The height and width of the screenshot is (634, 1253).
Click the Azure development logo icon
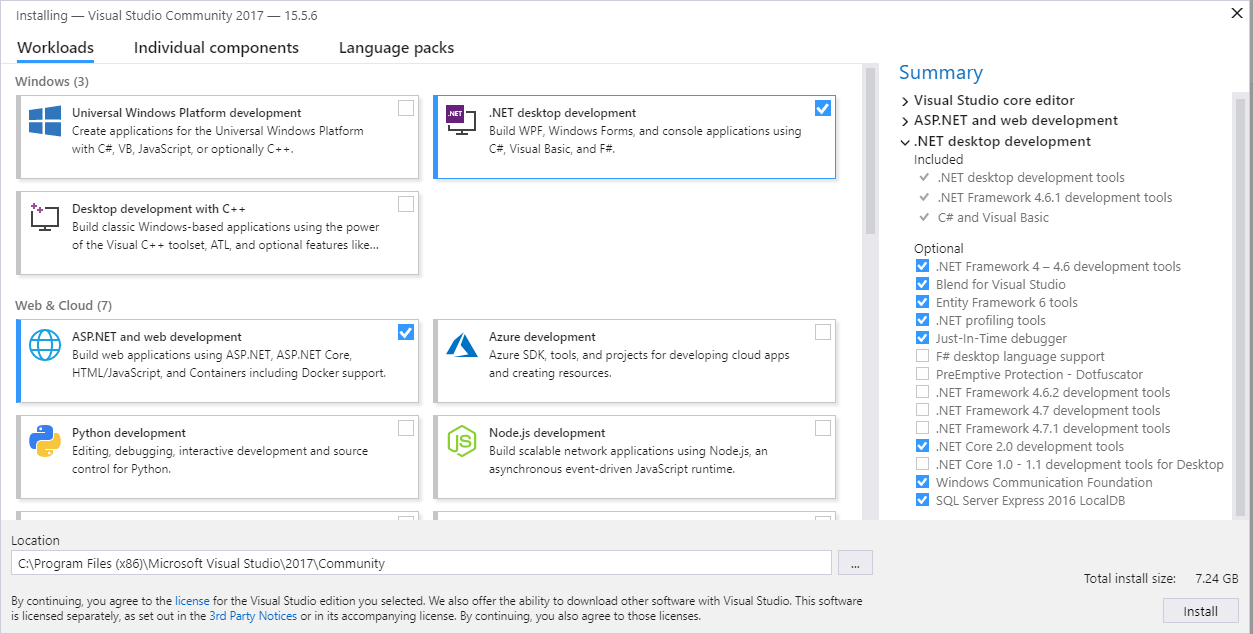(x=461, y=345)
